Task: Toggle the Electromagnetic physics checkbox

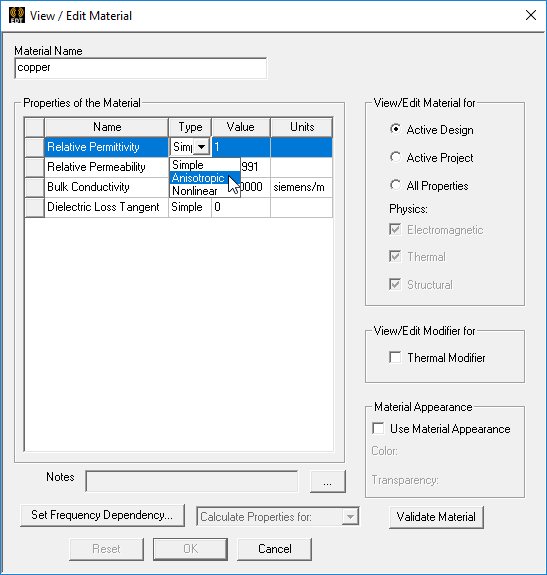Action: point(395,230)
